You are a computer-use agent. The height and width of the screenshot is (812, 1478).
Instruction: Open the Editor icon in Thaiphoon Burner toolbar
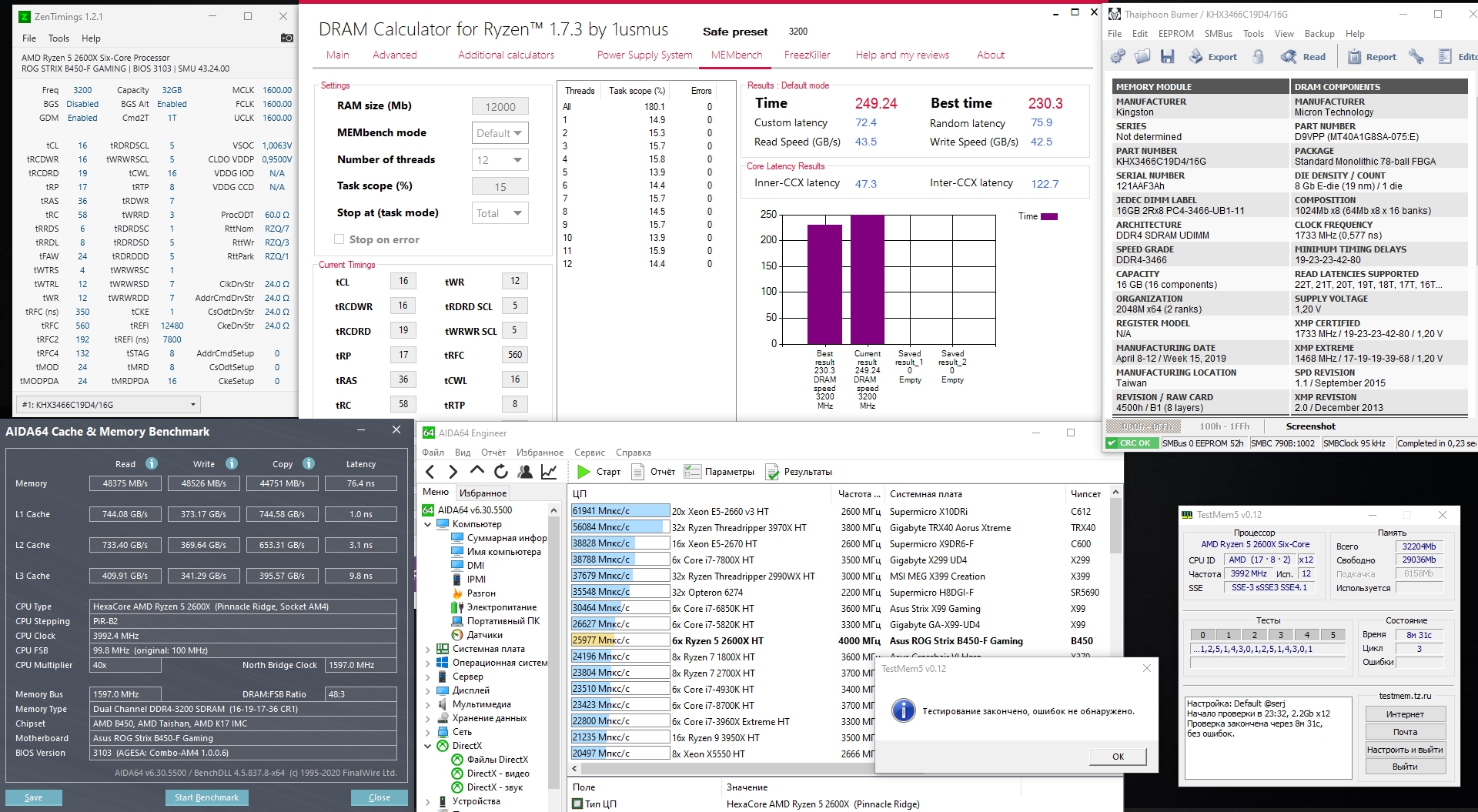[1458, 56]
